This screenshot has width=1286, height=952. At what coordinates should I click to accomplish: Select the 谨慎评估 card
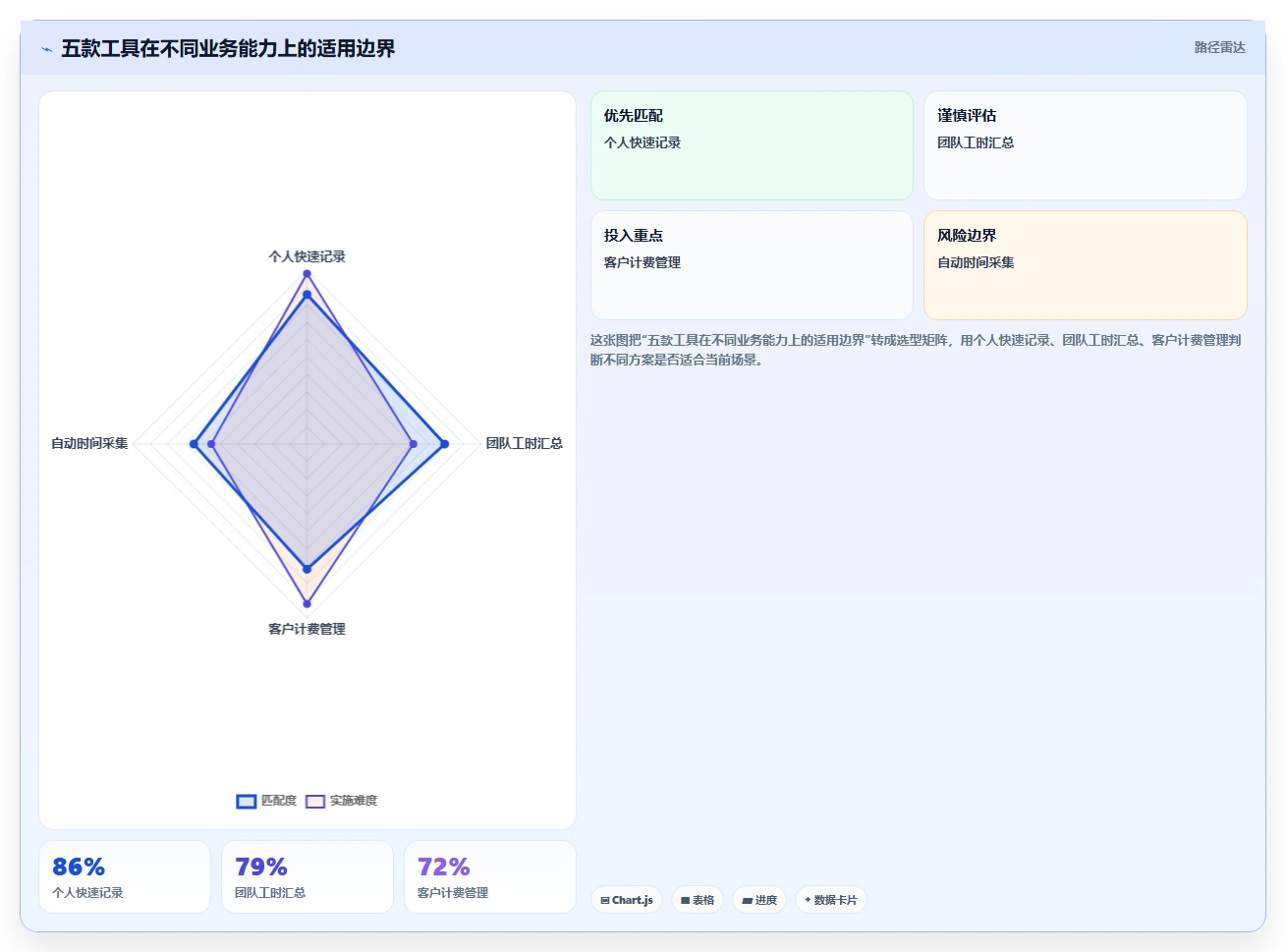click(x=1085, y=145)
